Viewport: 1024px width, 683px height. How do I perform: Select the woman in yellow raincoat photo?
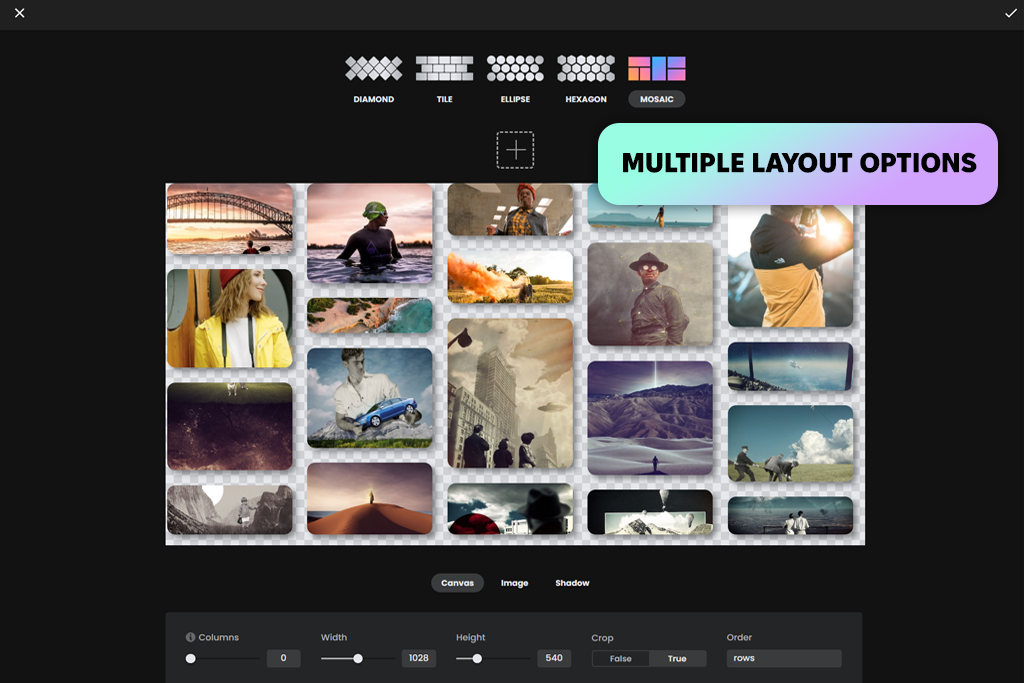coord(230,318)
